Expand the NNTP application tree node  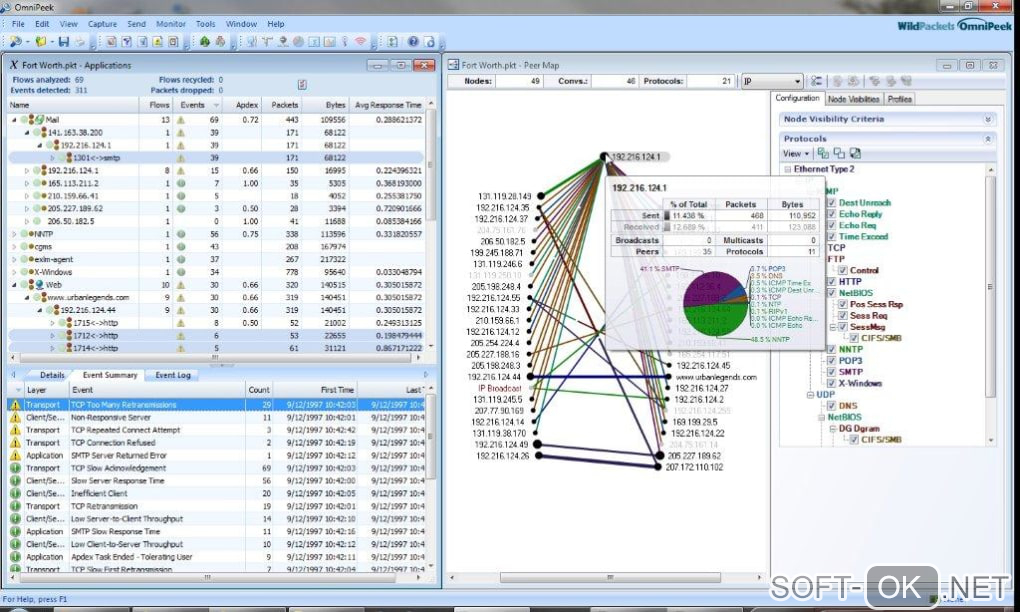(x=14, y=234)
